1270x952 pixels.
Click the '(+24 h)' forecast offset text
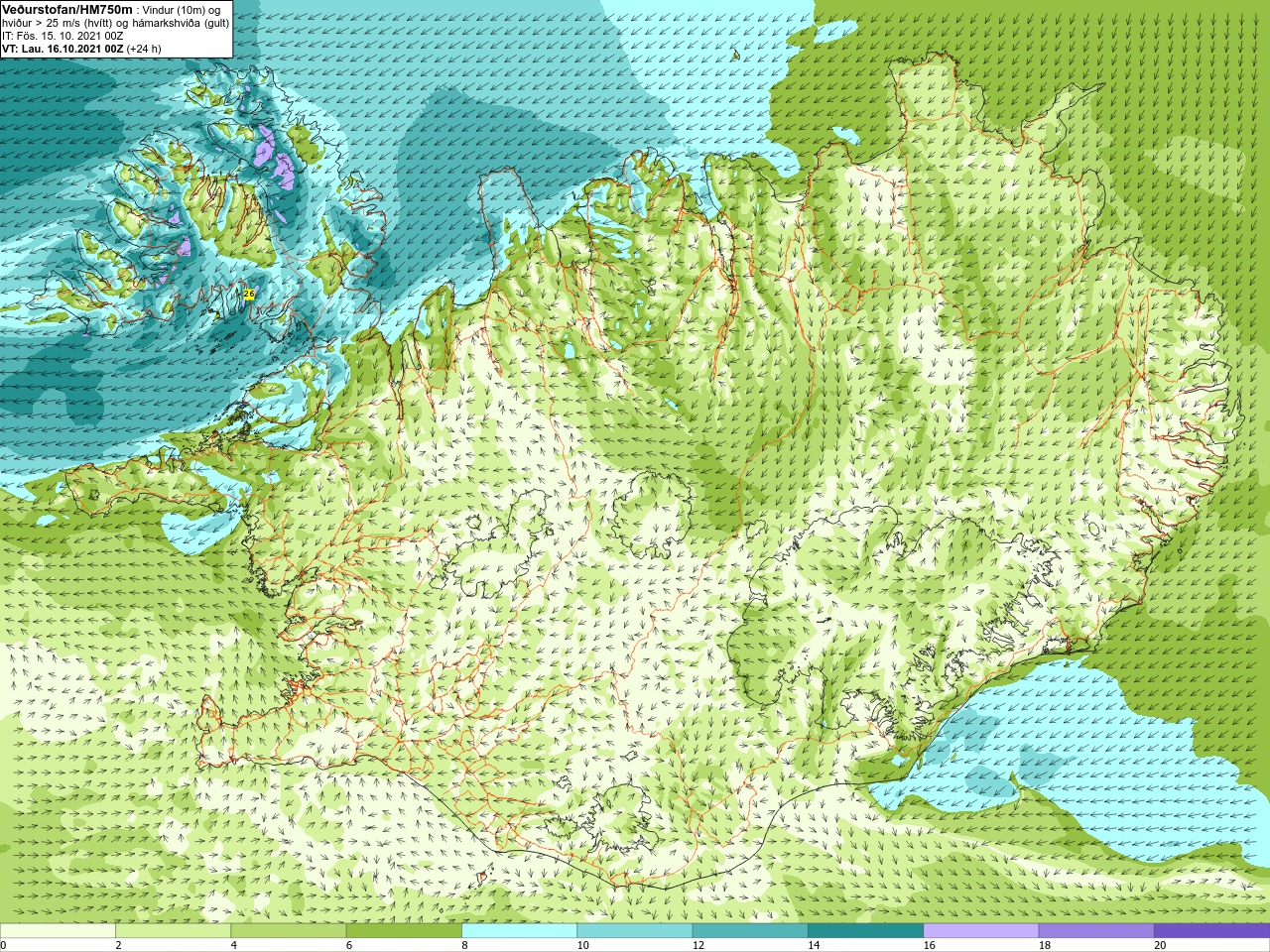point(144,48)
